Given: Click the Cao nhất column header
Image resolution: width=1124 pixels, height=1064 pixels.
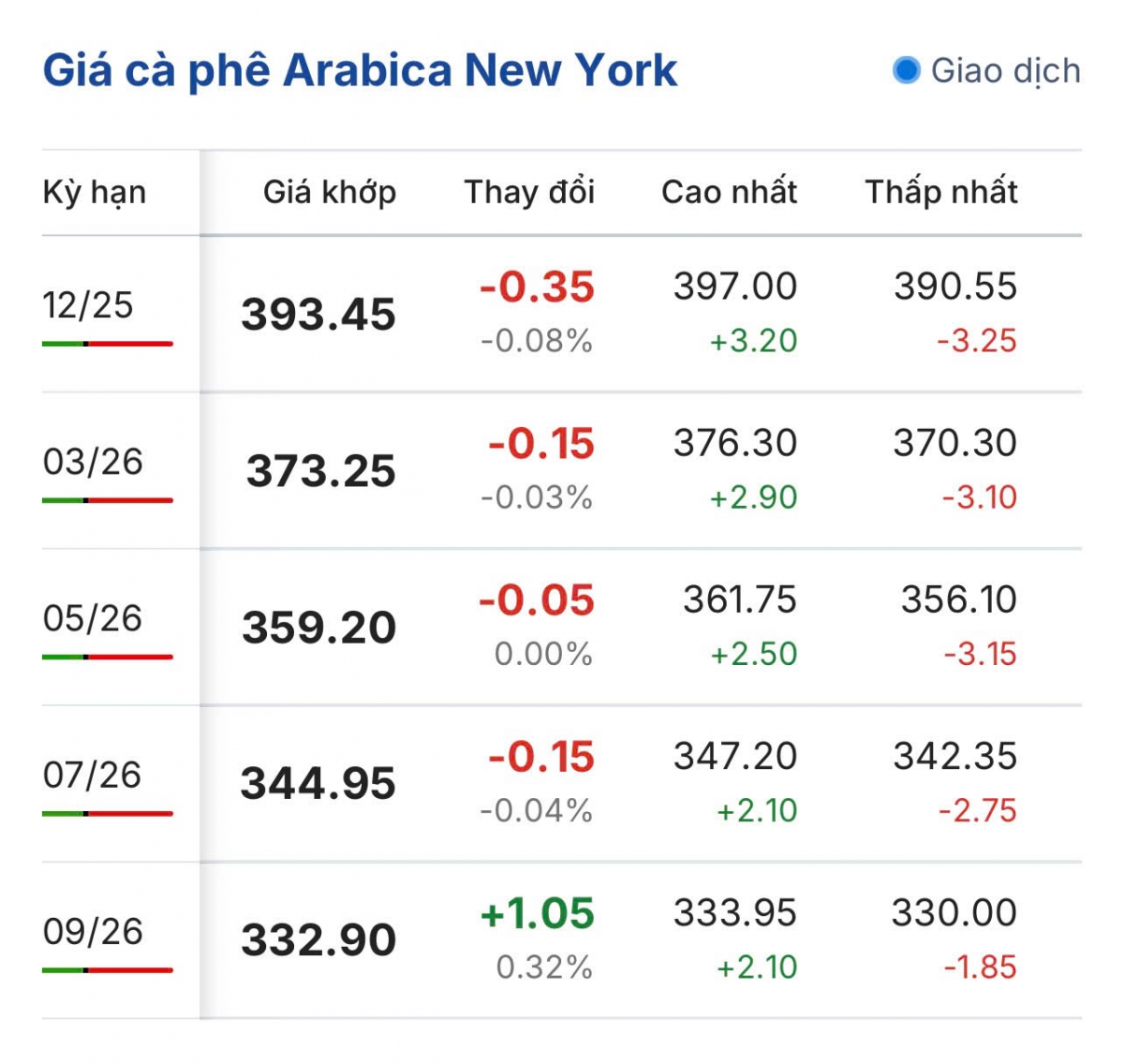Looking at the screenshot, I should point(729,192).
